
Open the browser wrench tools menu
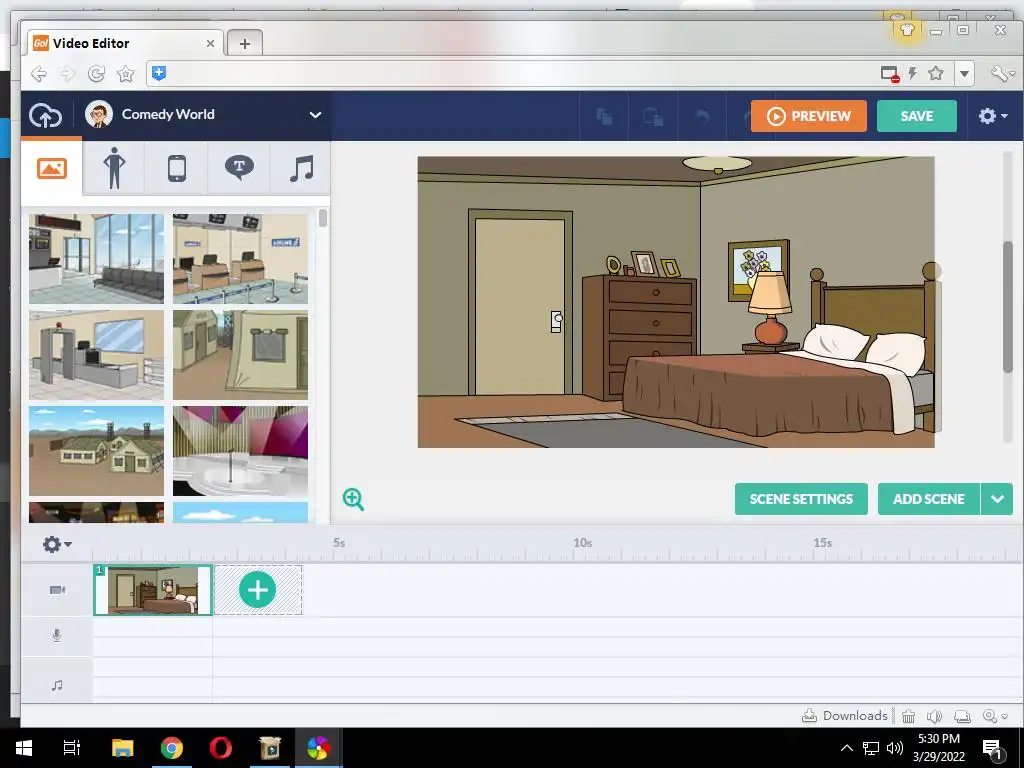tap(1002, 73)
